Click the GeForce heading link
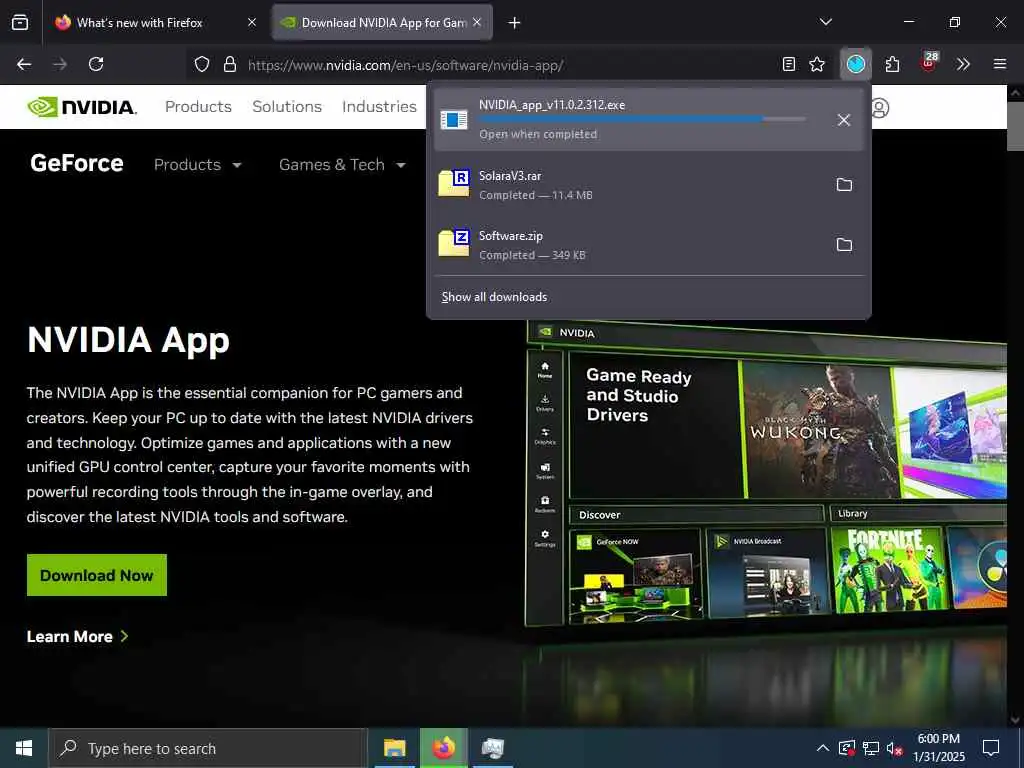 [76, 163]
